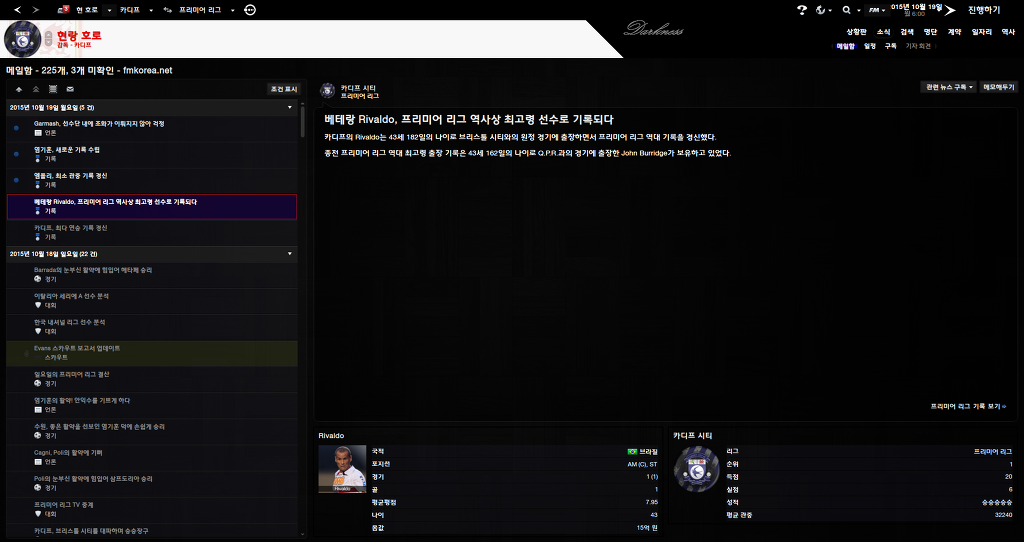Switch to the 구독 tab
1024x542 pixels.
tap(891, 46)
